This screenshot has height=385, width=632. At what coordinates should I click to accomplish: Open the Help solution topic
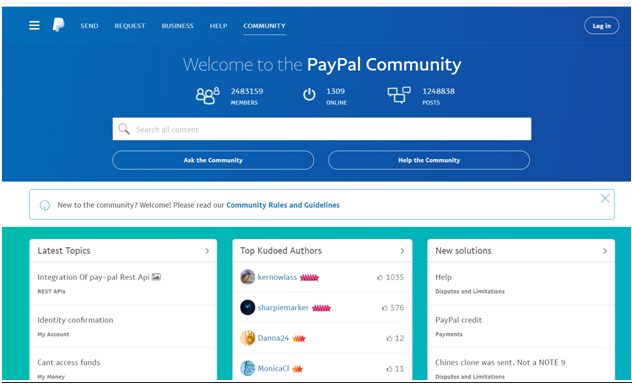pos(443,277)
